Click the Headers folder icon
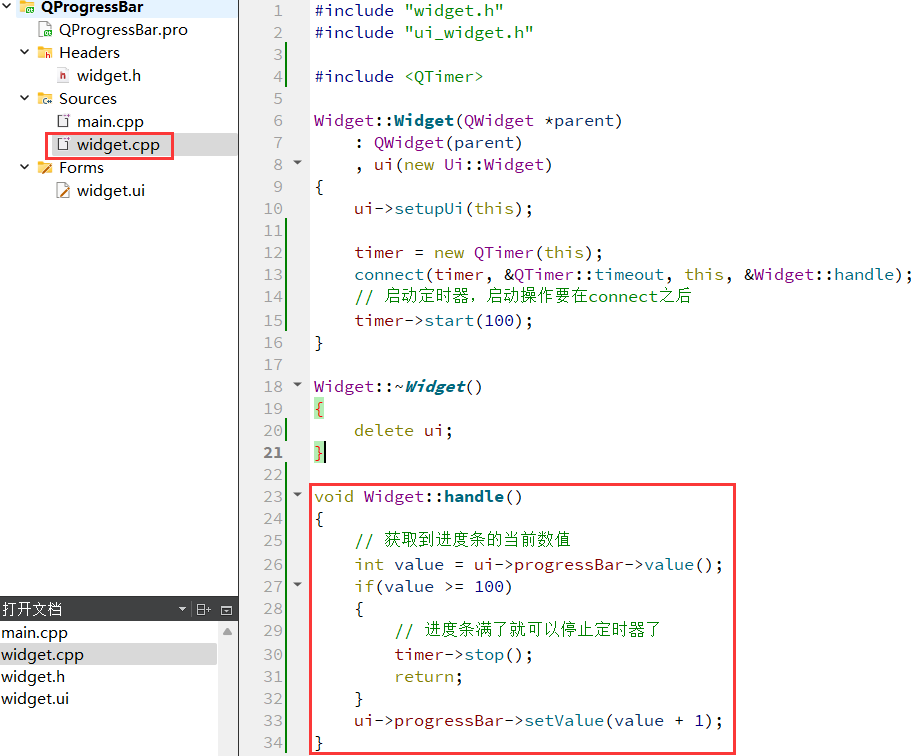 (45, 52)
